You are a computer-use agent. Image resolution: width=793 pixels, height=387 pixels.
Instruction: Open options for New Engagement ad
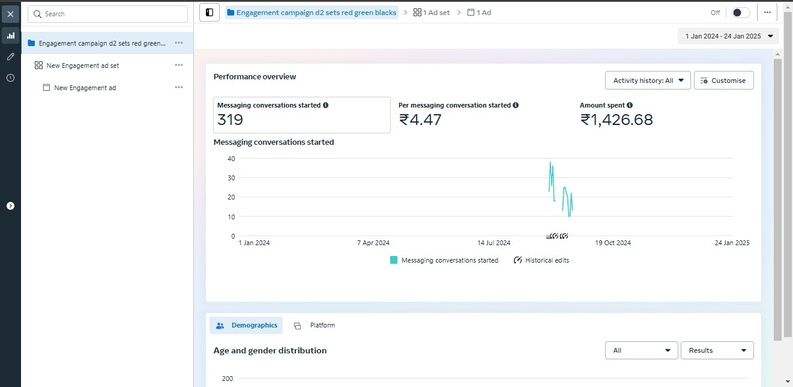(x=179, y=88)
